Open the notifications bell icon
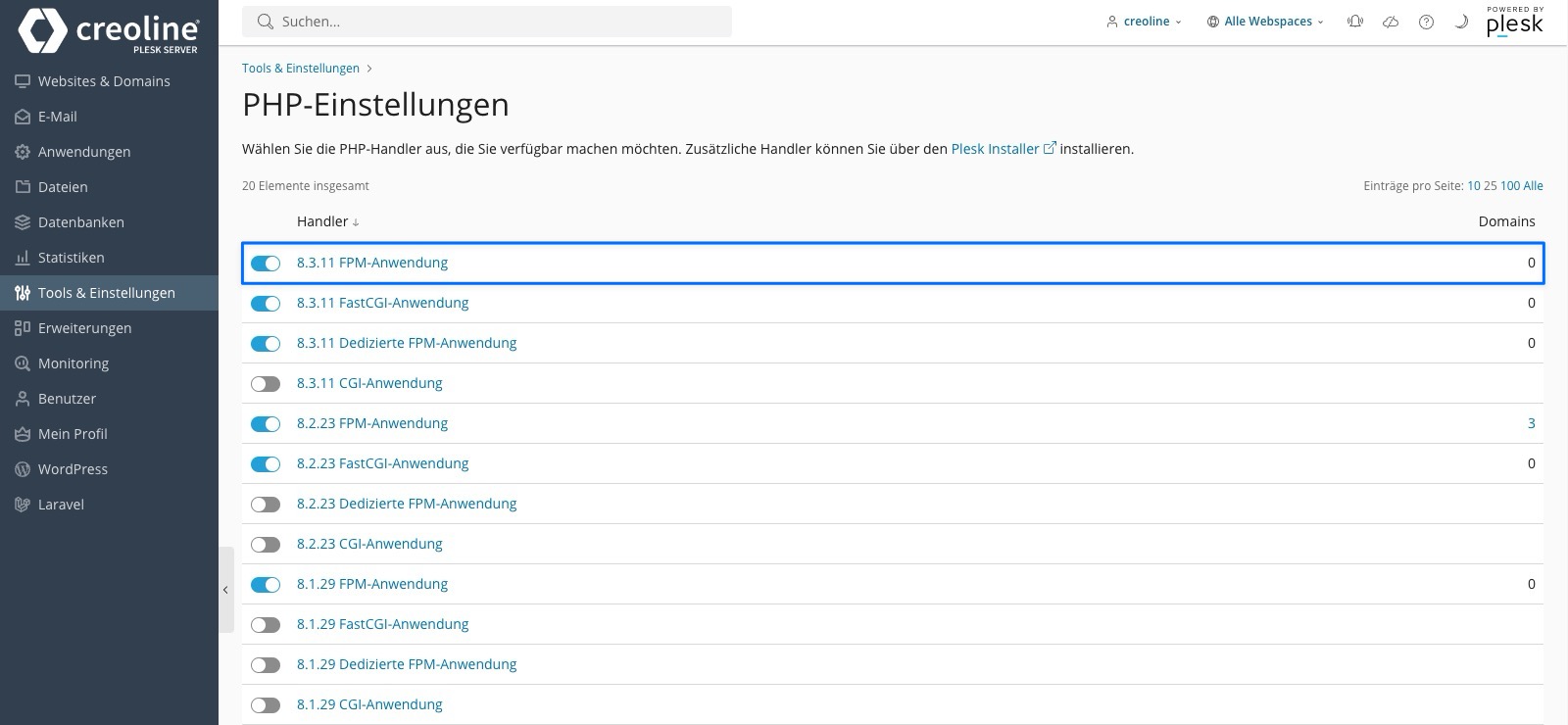The width and height of the screenshot is (1568, 725). point(1355,22)
